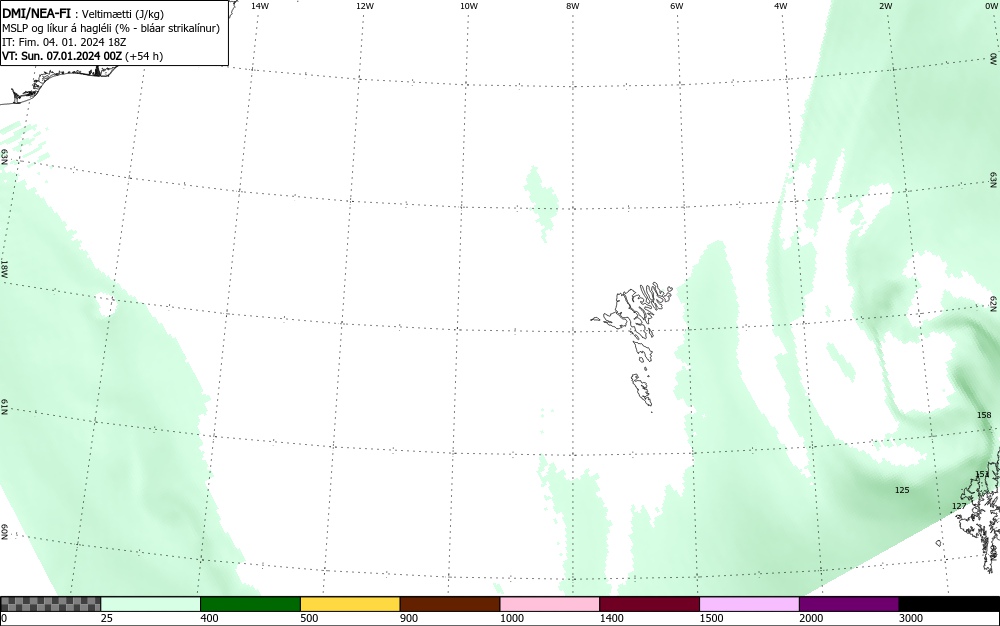Click the map value 127

959,506
